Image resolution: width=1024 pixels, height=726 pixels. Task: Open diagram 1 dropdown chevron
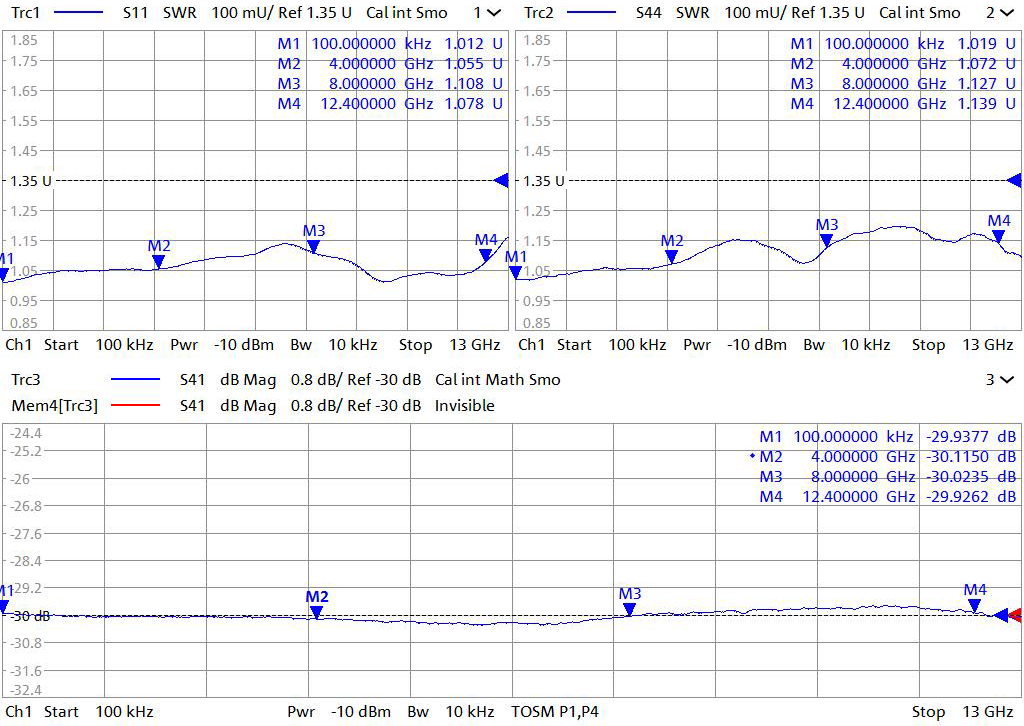pos(493,13)
